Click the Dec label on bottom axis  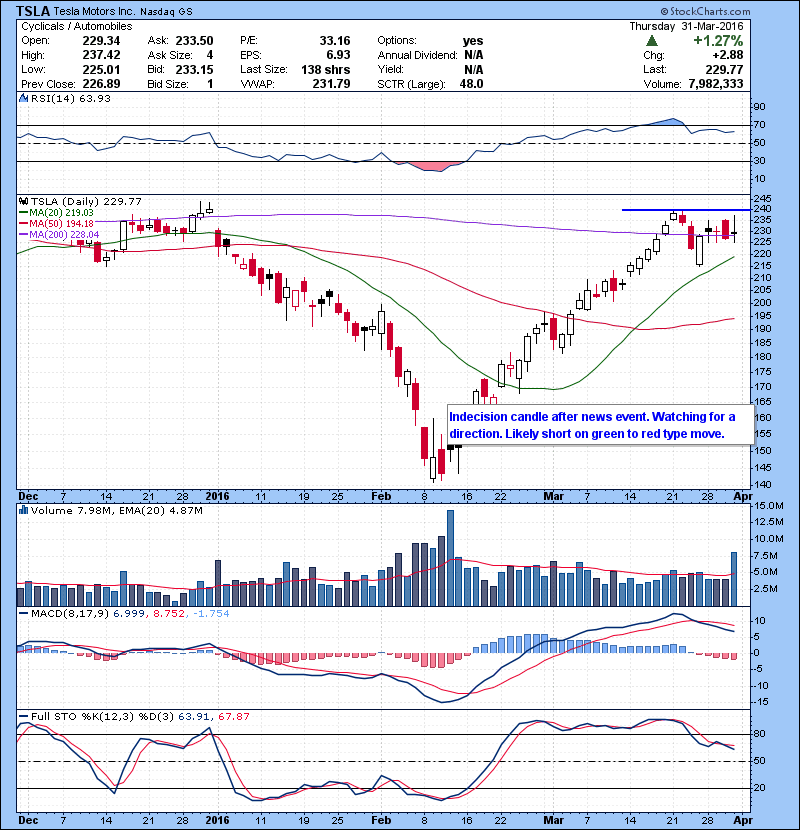(x=28, y=820)
